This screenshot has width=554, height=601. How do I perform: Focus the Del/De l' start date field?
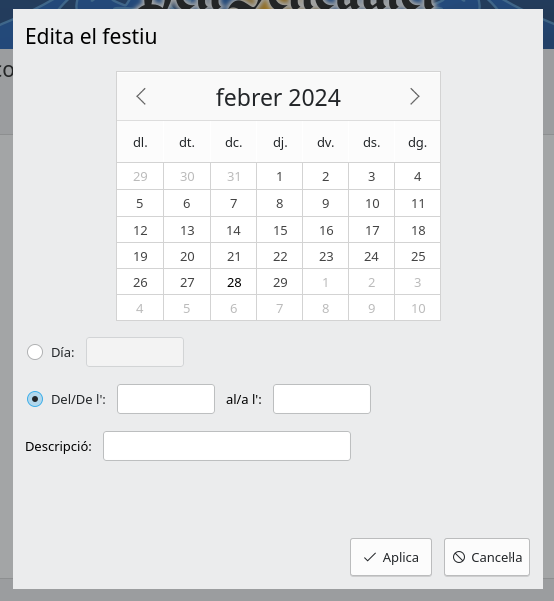[x=166, y=399]
